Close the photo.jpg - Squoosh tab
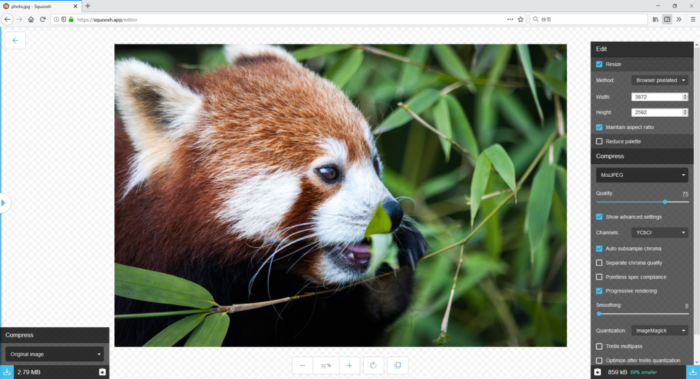This screenshot has width=700, height=379. pos(75,6)
